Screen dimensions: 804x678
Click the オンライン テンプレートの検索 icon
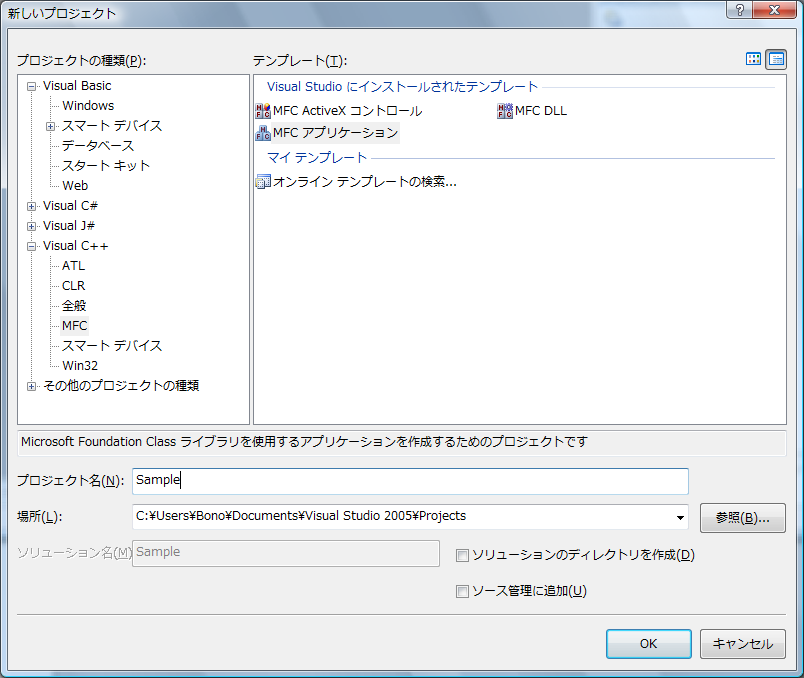tap(263, 182)
